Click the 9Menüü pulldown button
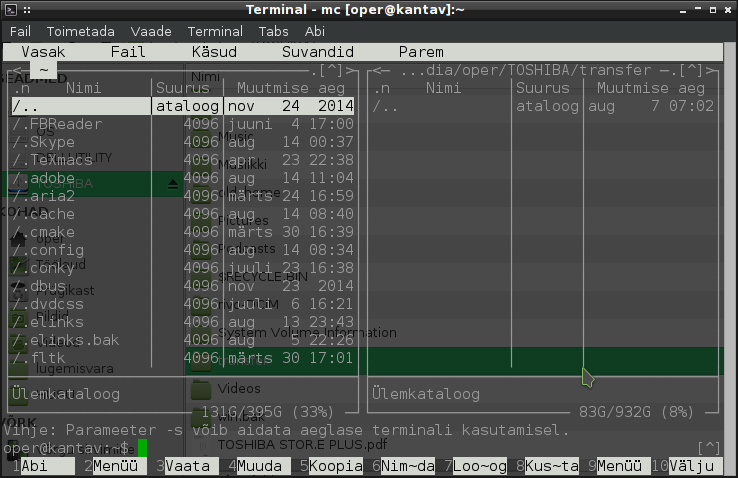The image size is (738, 478). 620,466
